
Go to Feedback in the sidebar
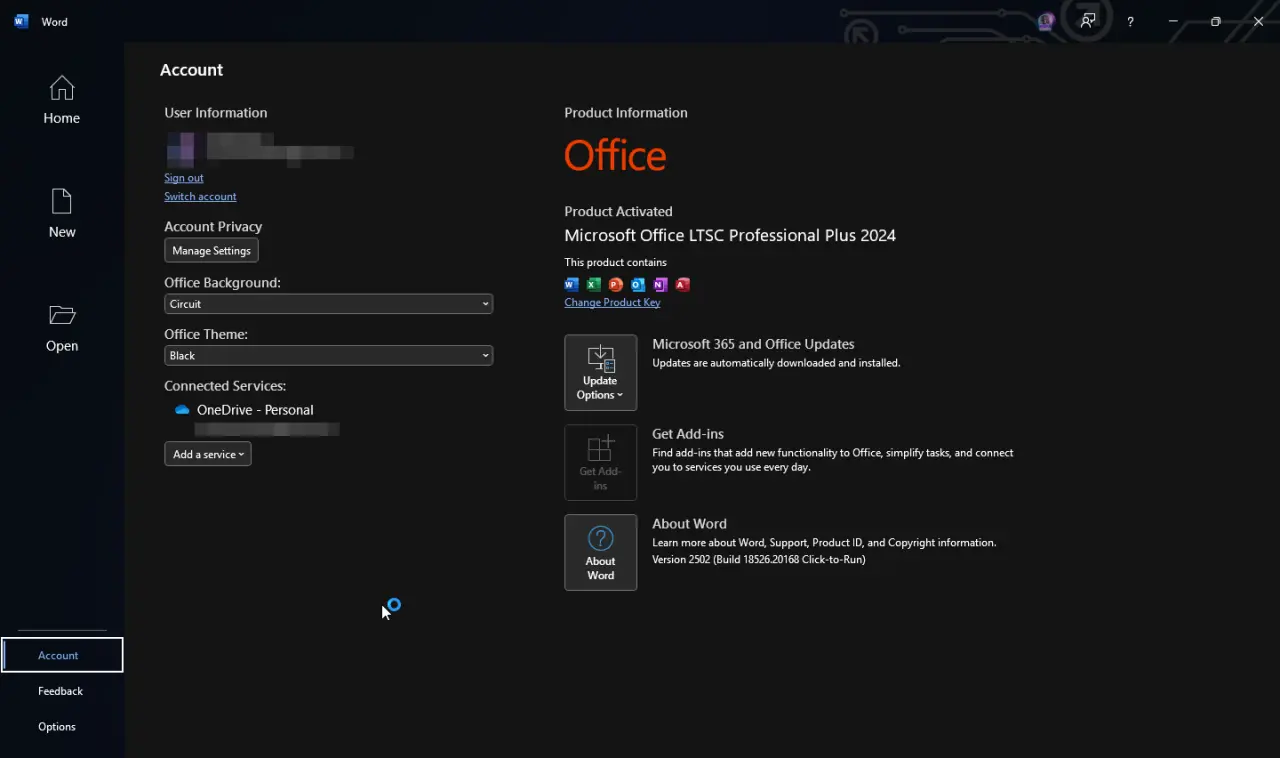click(61, 691)
